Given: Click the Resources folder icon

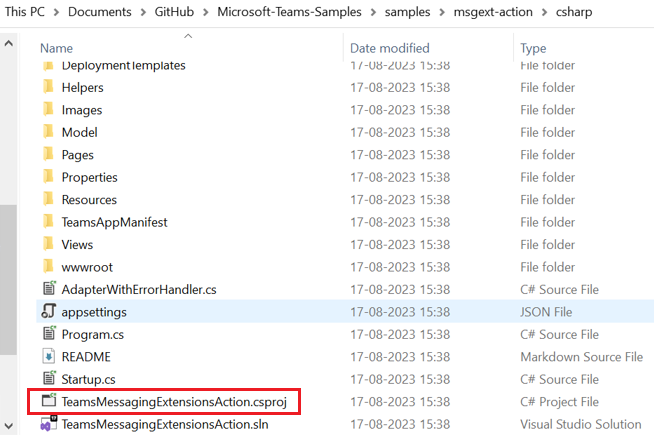Looking at the screenshot, I should point(48,200).
